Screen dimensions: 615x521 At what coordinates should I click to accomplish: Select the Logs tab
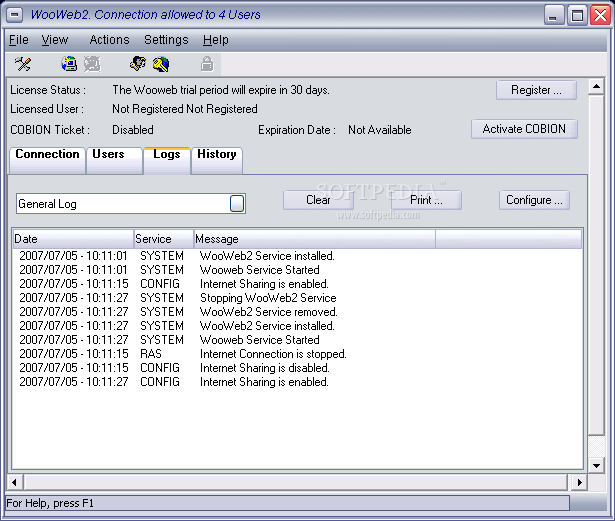point(167,160)
